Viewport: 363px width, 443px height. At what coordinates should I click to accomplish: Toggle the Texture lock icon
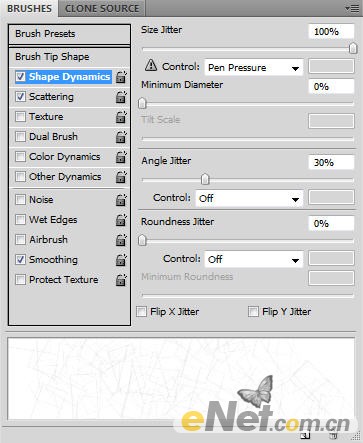[x=121, y=117]
